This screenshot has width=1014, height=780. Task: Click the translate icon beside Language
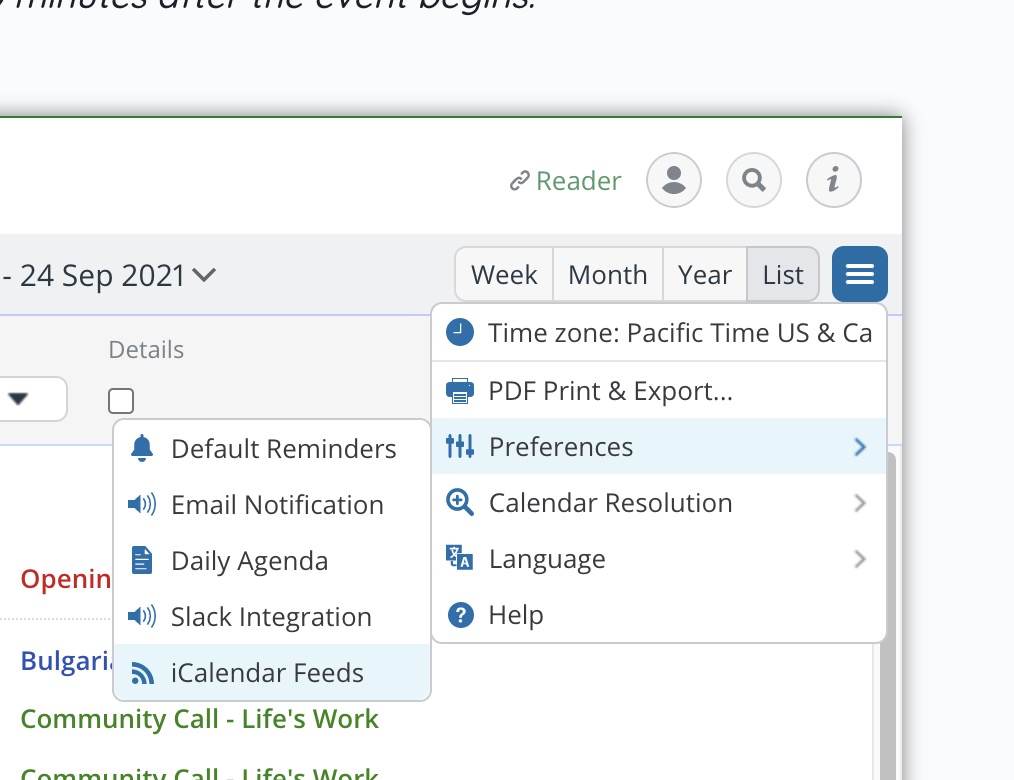(x=460, y=558)
